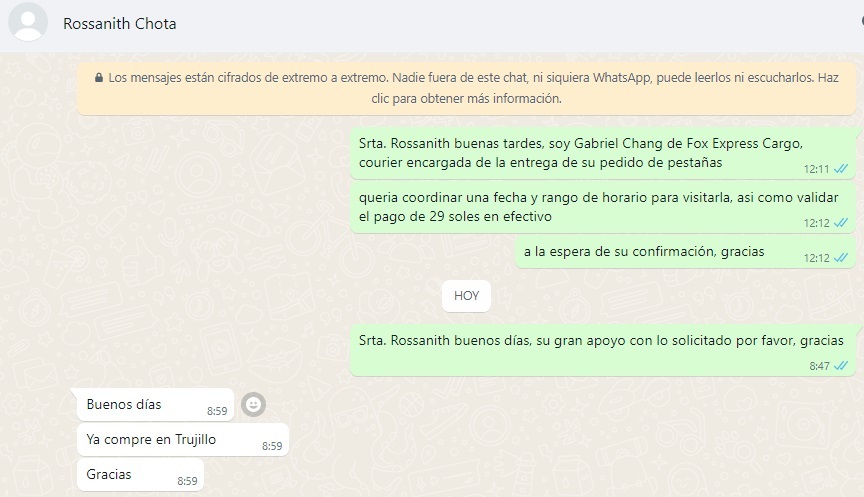864x497 pixels.
Task: Click the blue read ticks on the 12:11 message
Action: click(x=841, y=169)
